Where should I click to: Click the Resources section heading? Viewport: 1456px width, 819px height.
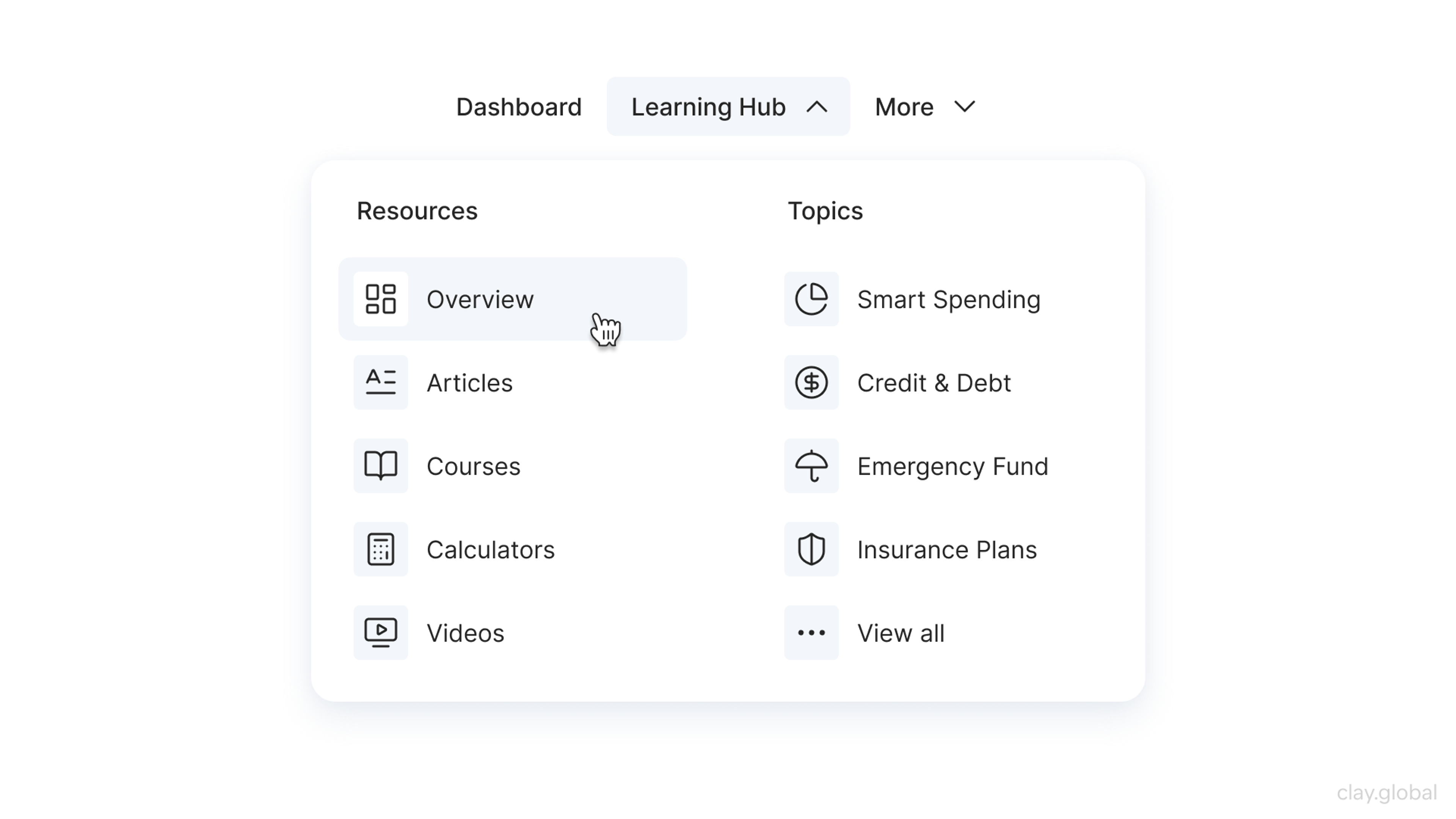(417, 211)
